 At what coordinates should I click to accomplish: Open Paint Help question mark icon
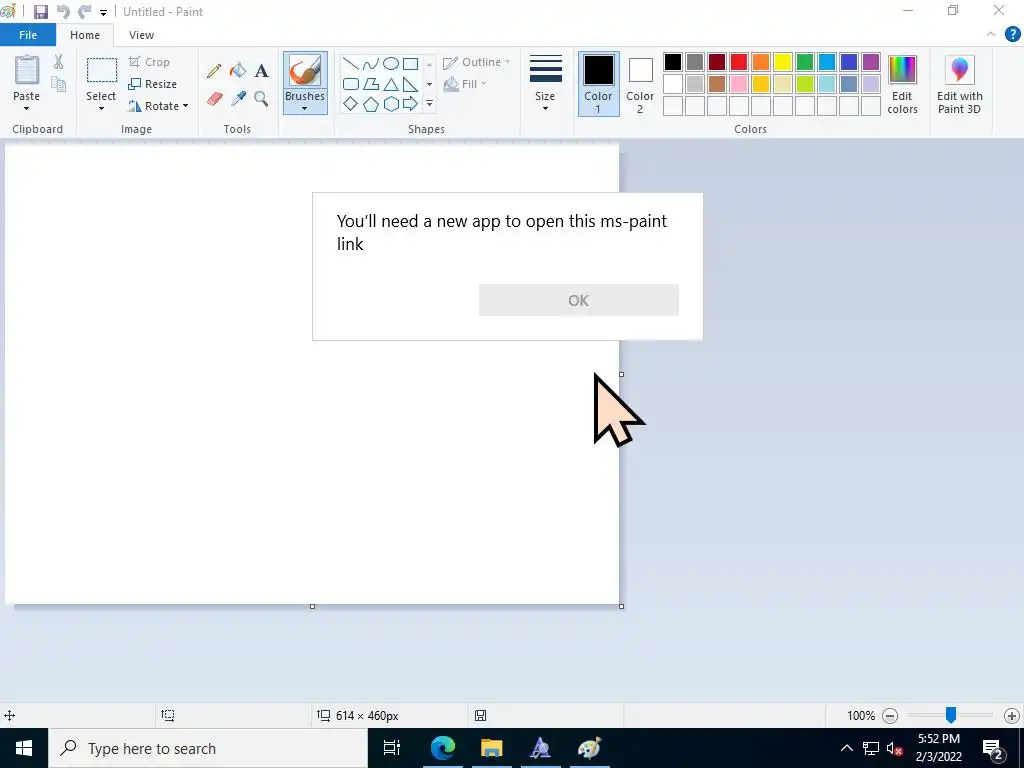[x=1012, y=35]
